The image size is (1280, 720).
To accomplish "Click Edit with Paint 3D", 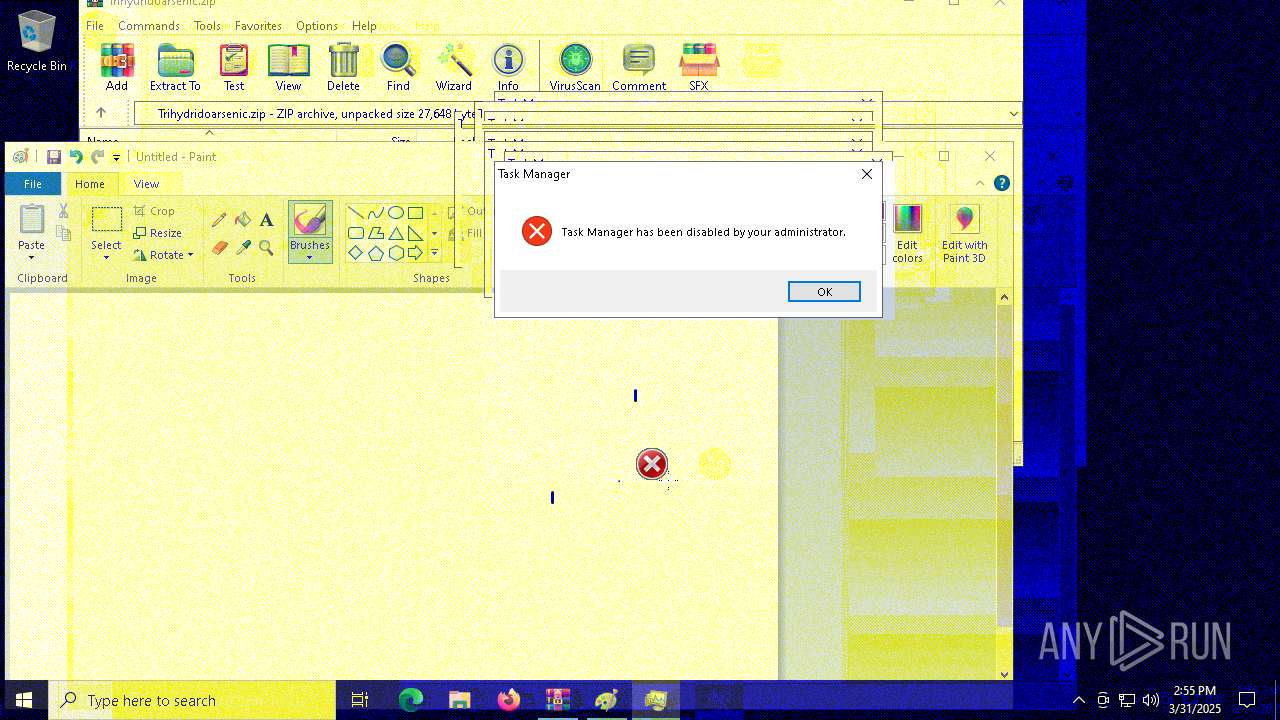I will [x=964, y=234].
